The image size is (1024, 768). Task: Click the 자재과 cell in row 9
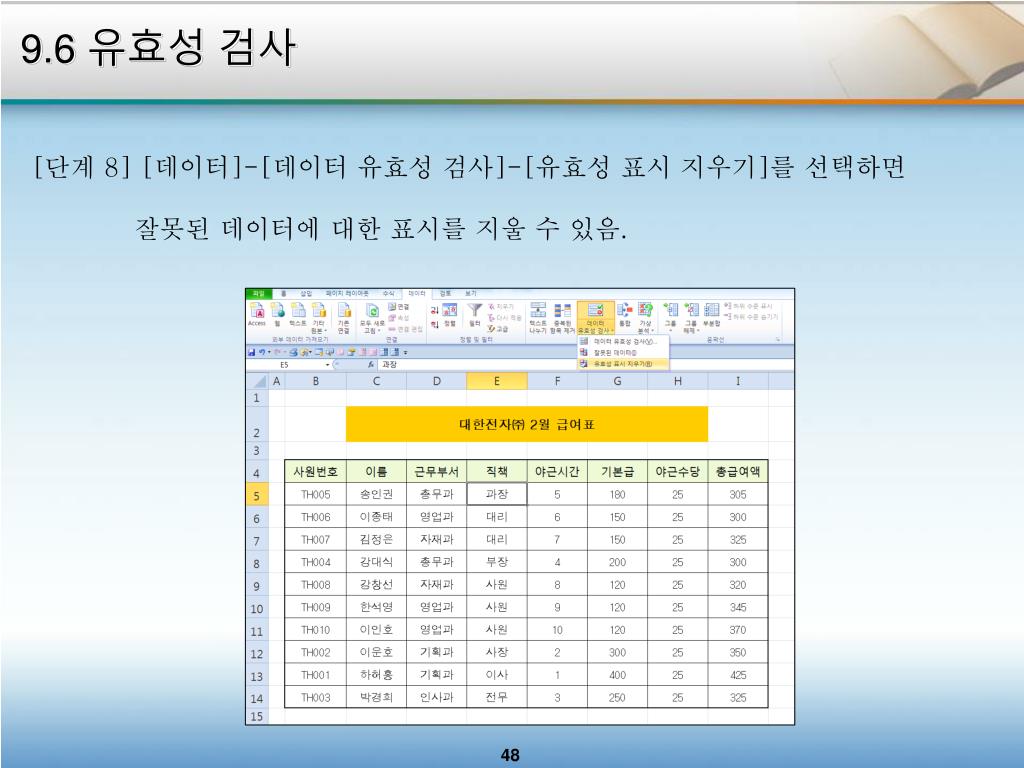click(x=436, y=584)
